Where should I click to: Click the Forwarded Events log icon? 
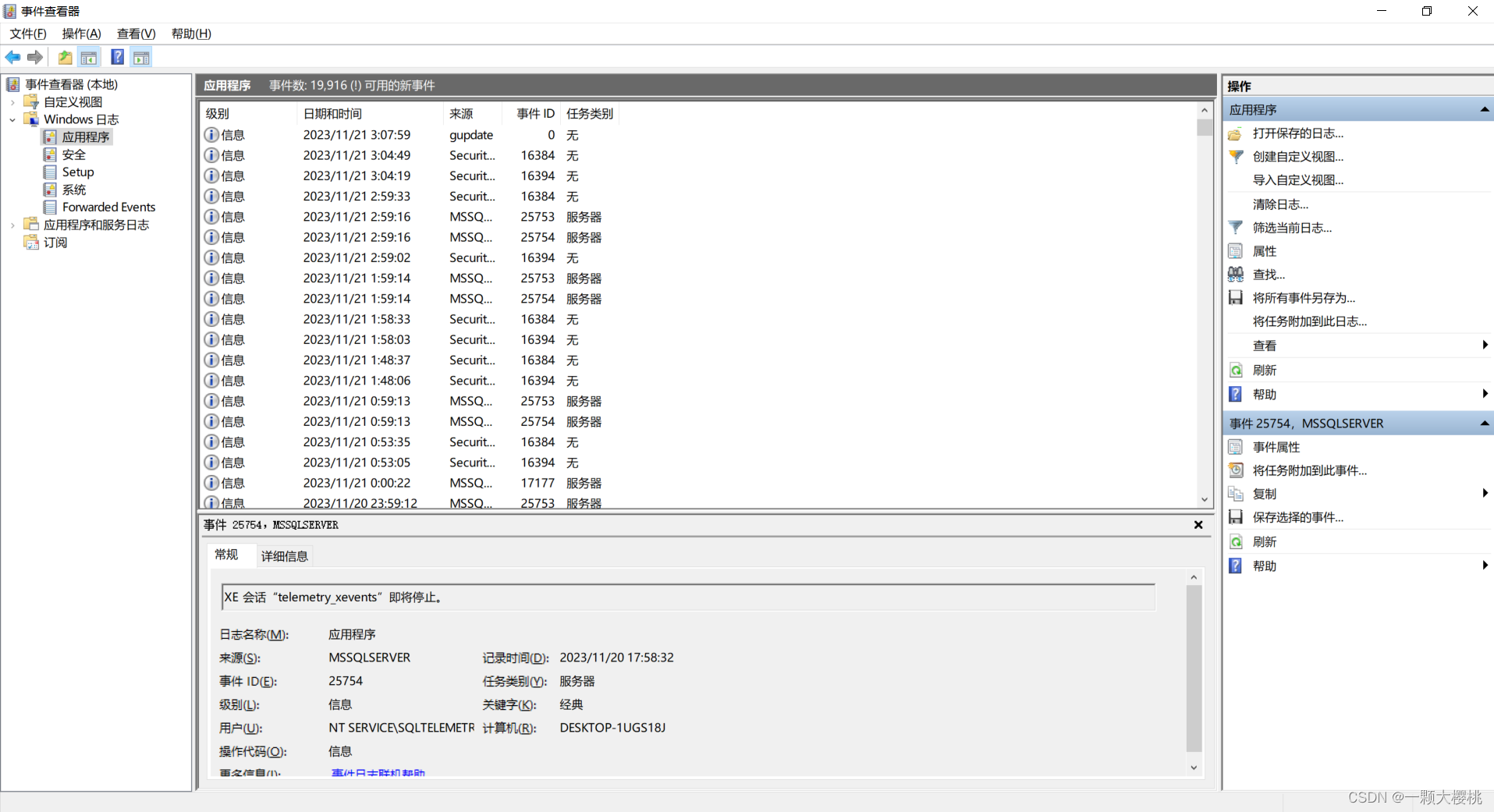tap(50, 207)
